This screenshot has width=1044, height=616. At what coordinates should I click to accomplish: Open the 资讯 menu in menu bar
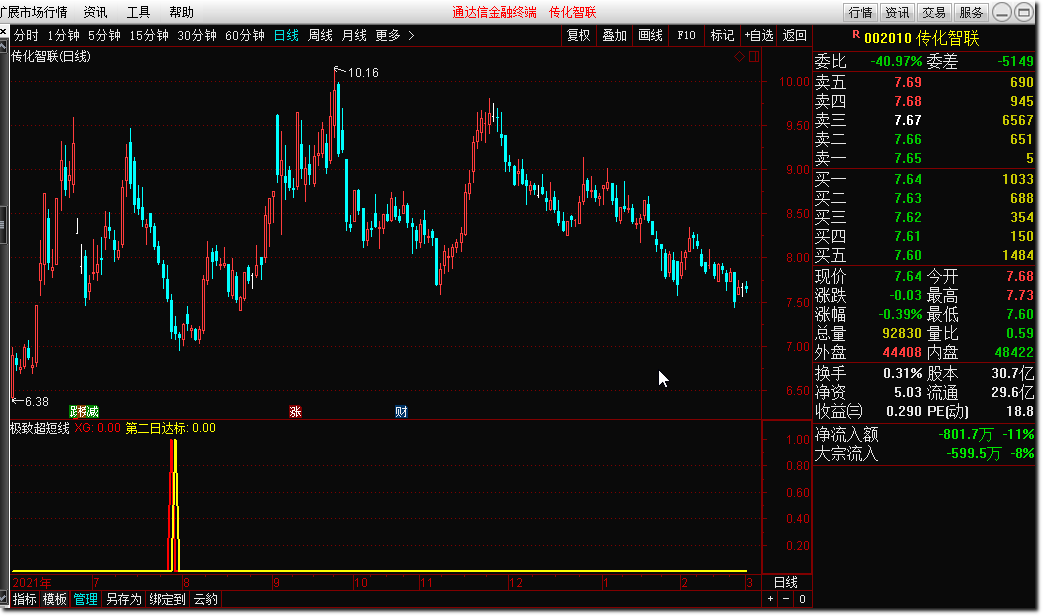(x=95, y=12)
